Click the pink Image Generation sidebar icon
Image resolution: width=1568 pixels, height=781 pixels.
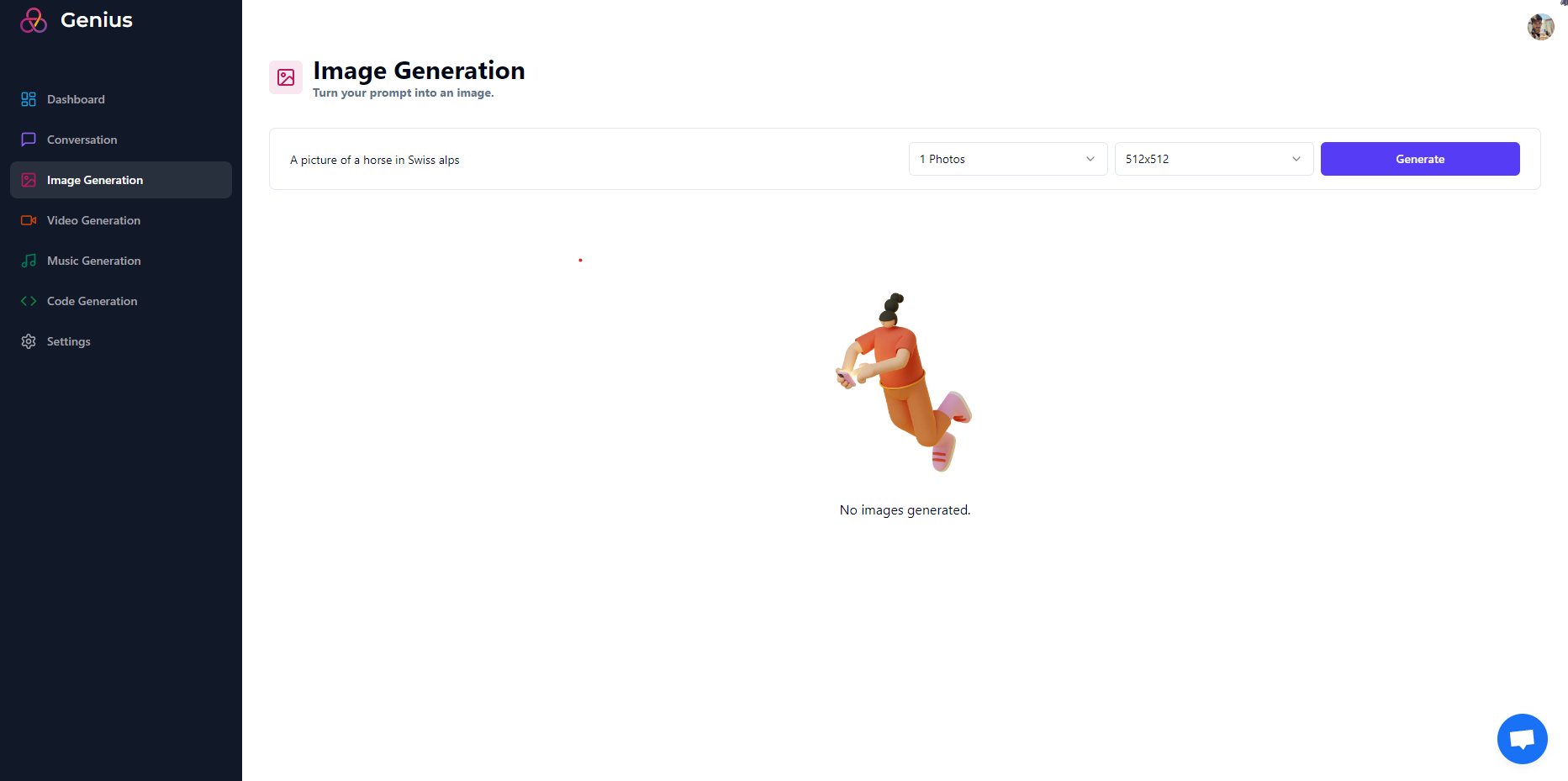coord(28,180)
